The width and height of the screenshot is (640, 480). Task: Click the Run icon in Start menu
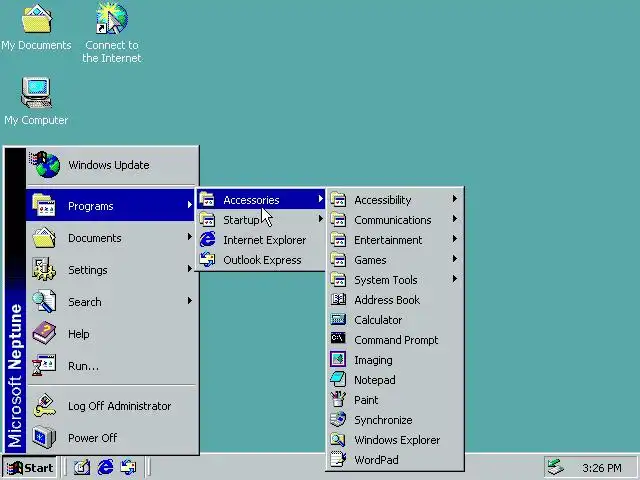click(44, 365)
